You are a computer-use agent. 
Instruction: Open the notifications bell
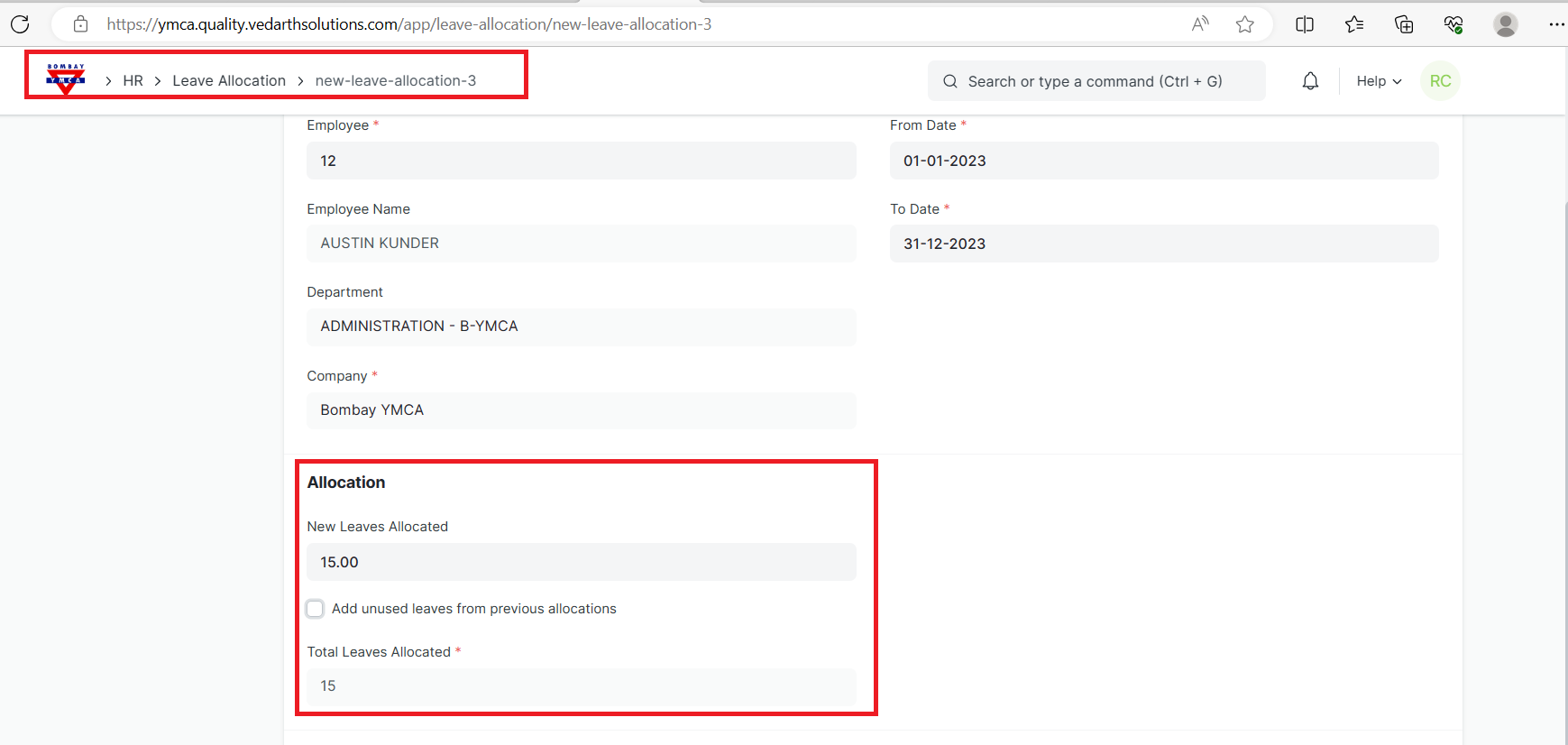point(1310,81)
